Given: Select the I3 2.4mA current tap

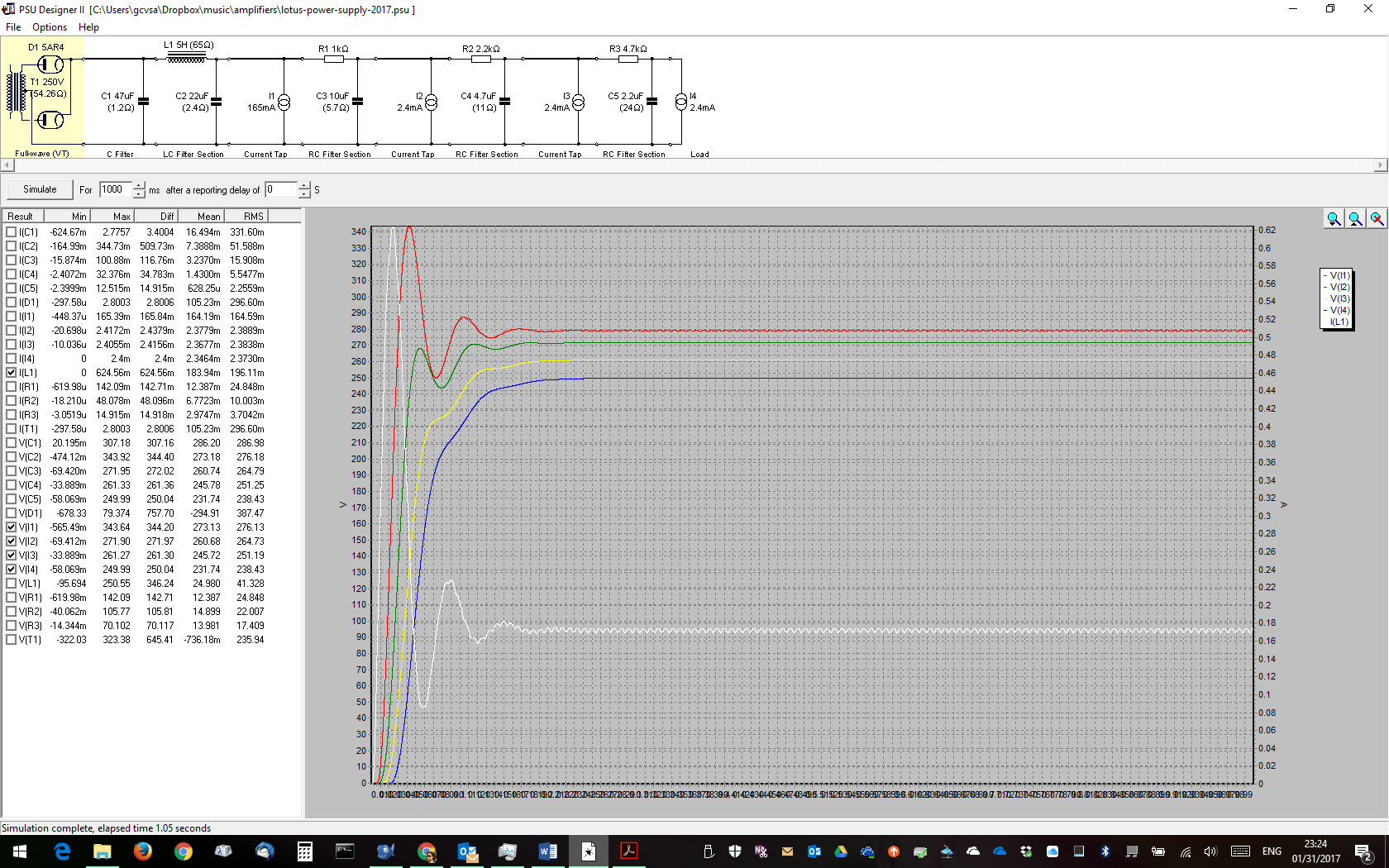Looking at the screenshot, I should [578, 102].
